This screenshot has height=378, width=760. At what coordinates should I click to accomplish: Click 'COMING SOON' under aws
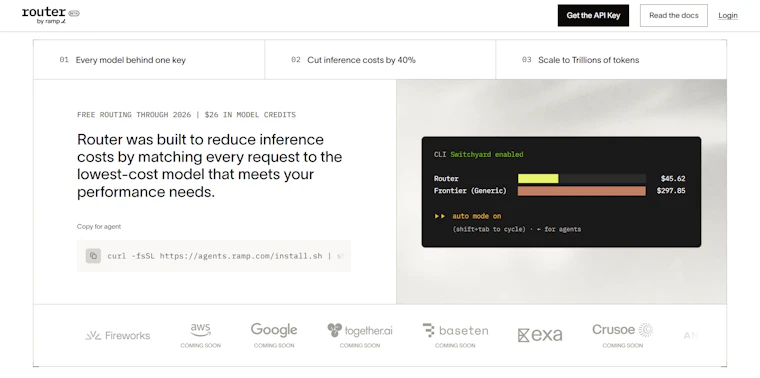pos(200,346)
